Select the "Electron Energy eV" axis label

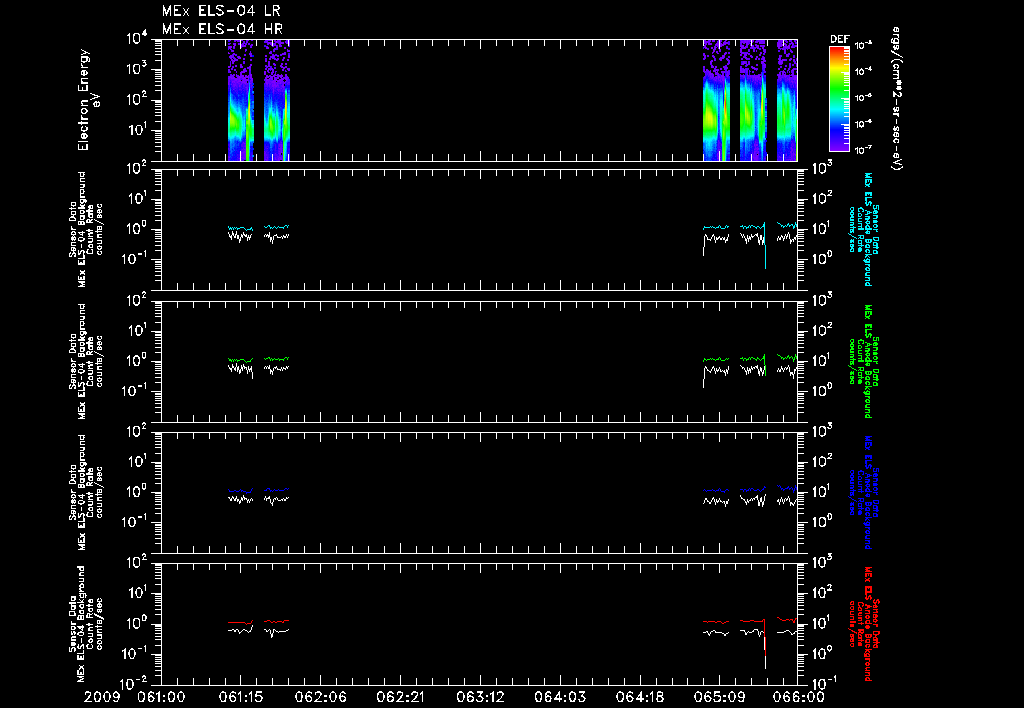pos(88,100)
